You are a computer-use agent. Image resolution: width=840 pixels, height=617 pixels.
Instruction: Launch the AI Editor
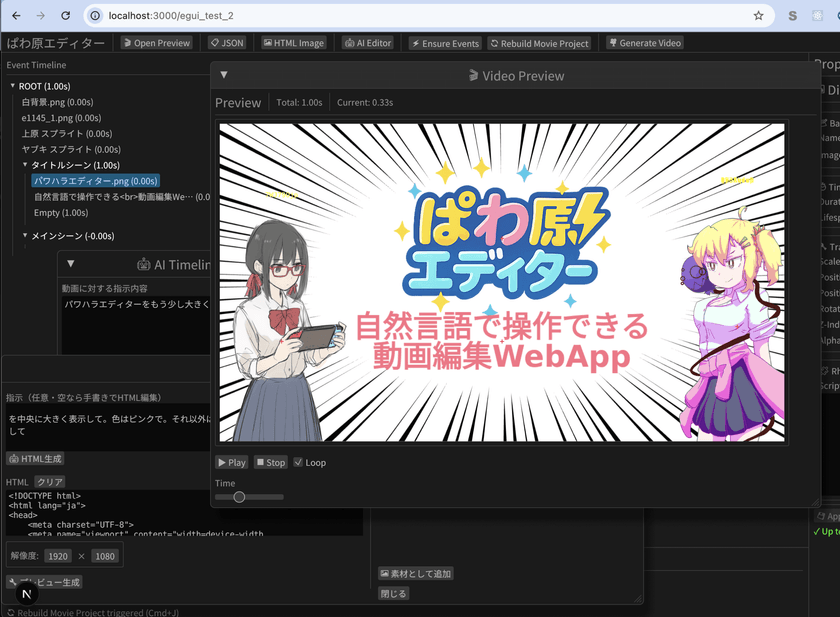pyautogui.click(x=367, y=43)
